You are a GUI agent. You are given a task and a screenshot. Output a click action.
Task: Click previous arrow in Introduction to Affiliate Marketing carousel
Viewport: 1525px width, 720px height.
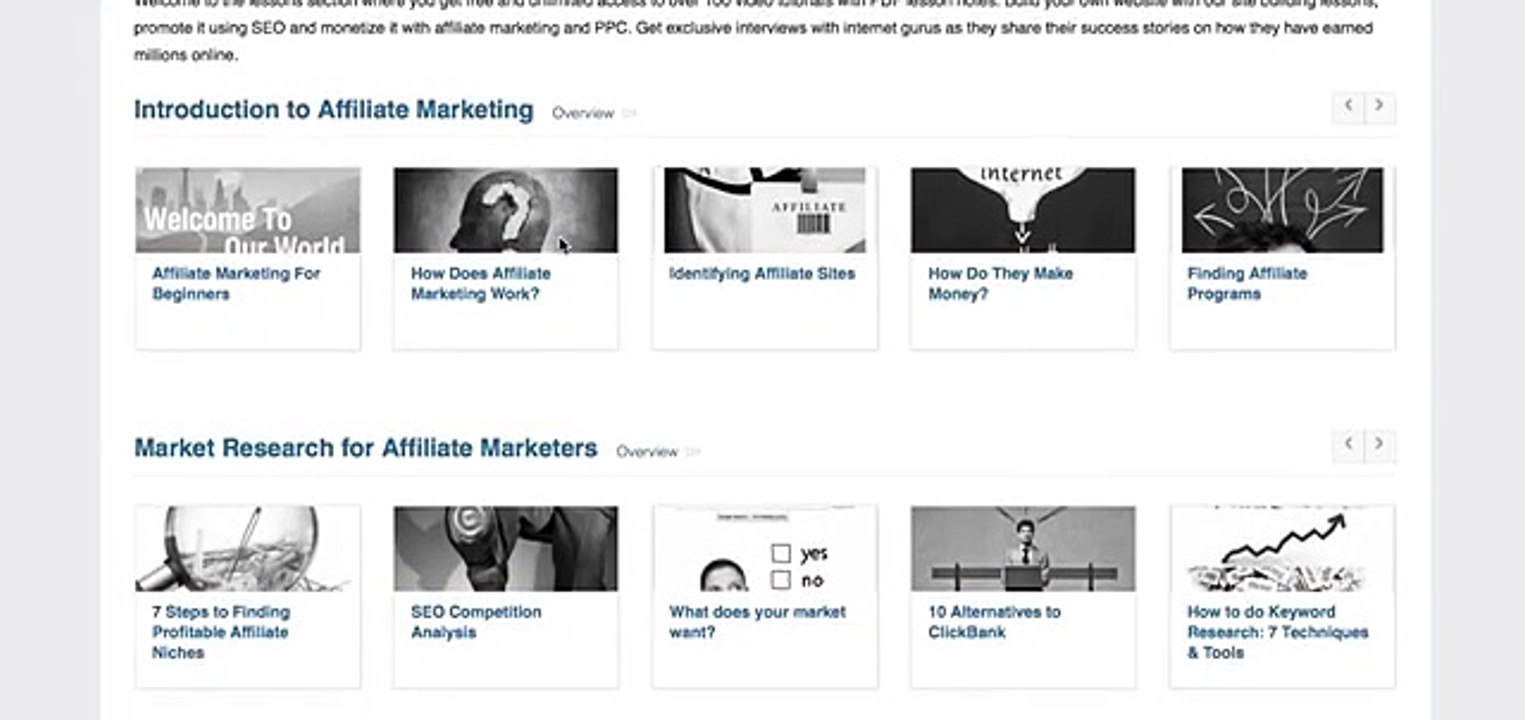[x=1348, y=107]
